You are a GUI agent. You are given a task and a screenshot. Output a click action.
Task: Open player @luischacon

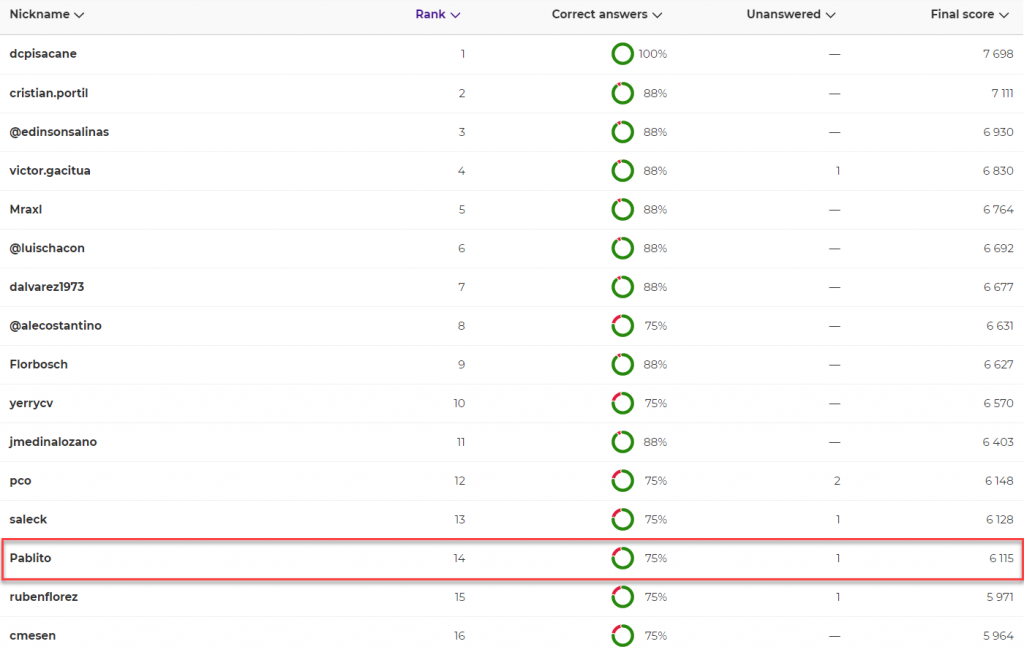47,248
